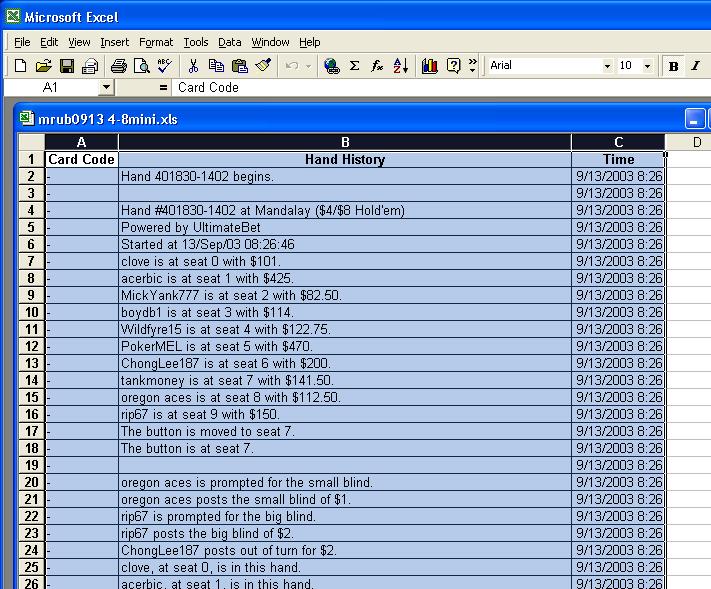The image size is (711, 589).
Task: Expand the font size dropdown
Action: (647, 66)
